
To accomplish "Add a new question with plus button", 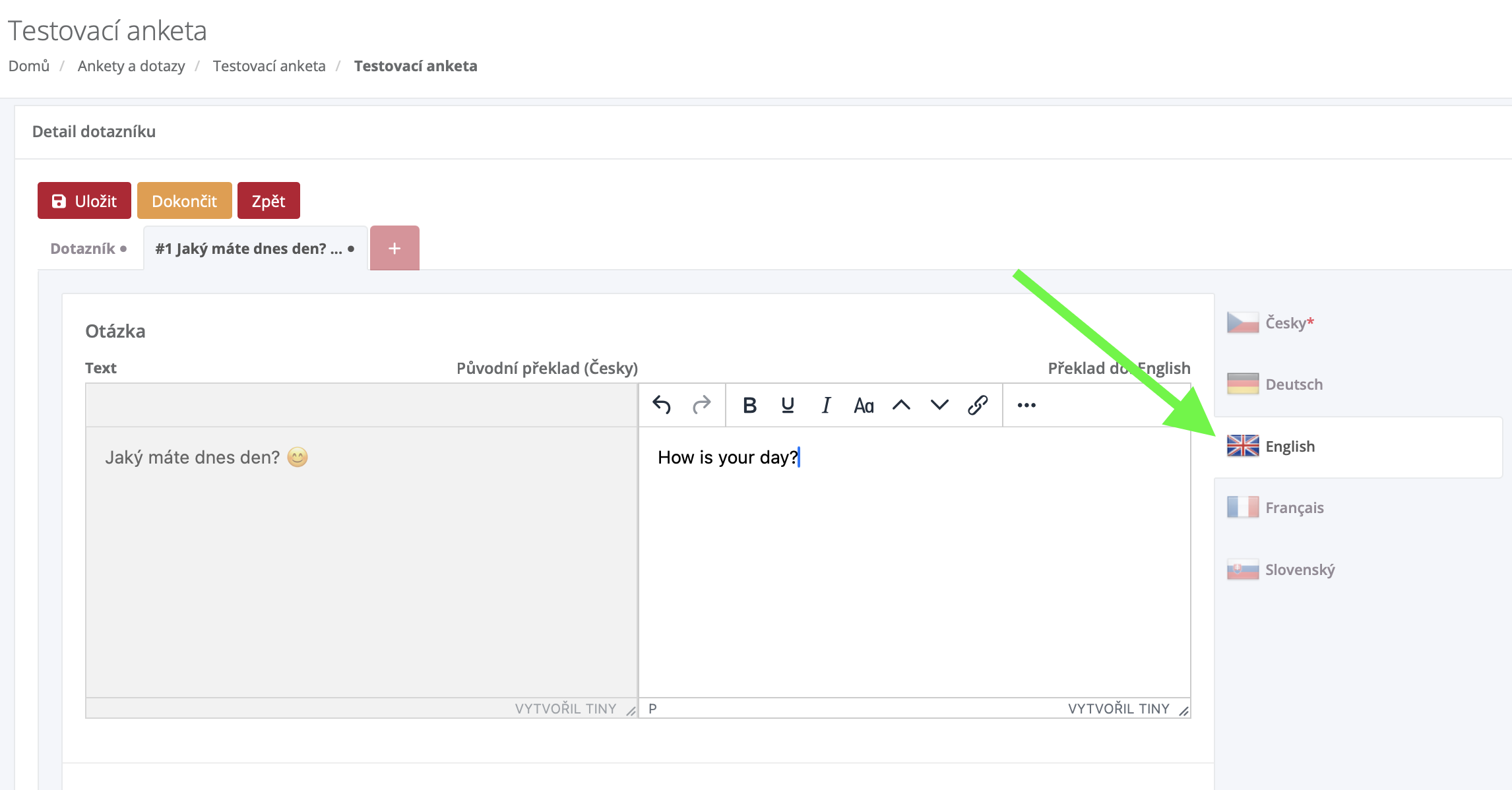I will click(394, 249).
